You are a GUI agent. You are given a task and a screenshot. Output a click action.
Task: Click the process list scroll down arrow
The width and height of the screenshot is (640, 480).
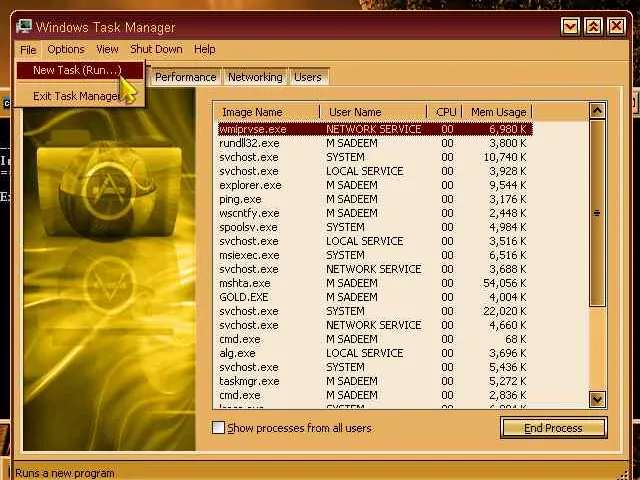point(597,399)
